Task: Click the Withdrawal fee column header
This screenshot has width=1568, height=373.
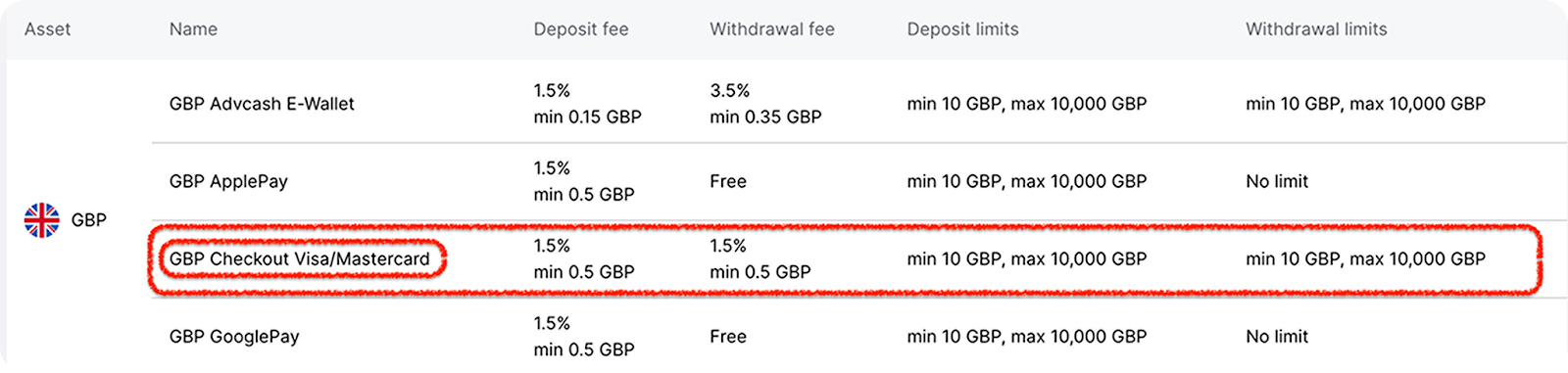Action: click(x=772, y=29)
